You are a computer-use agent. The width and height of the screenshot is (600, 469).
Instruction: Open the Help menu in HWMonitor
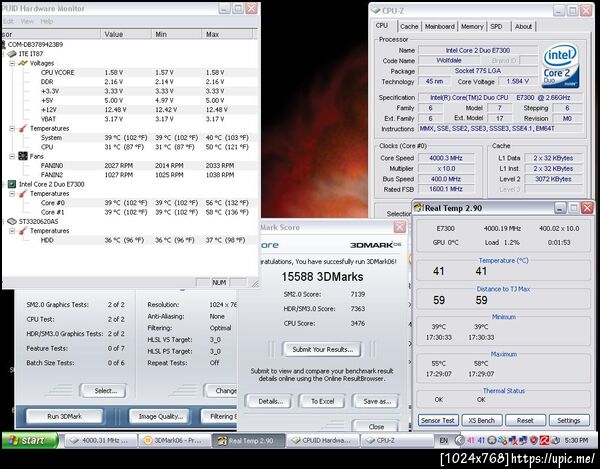click(47, 21)
